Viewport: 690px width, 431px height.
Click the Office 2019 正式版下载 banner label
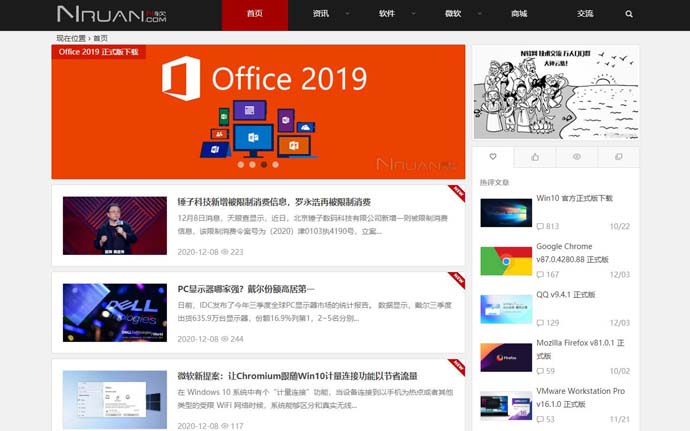pyautogui.click(x=99, y=52)
